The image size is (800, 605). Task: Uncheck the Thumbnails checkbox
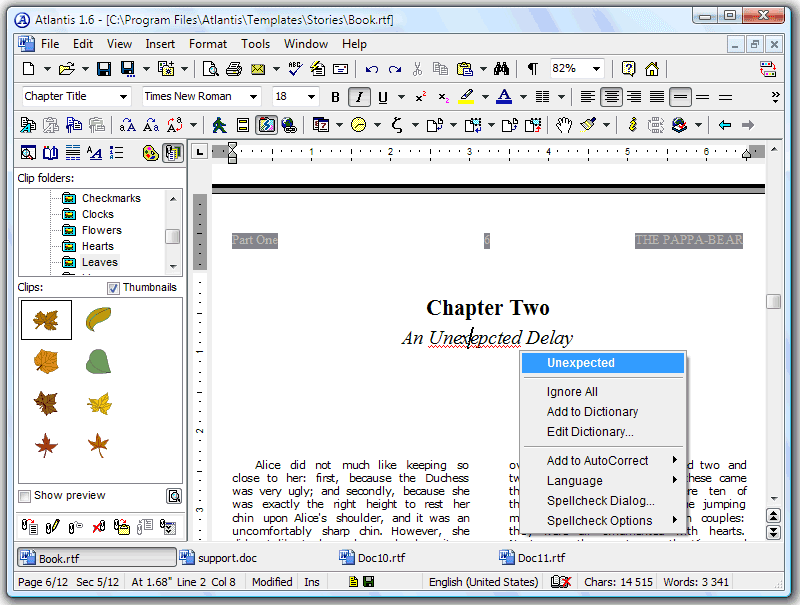[113, 288]
